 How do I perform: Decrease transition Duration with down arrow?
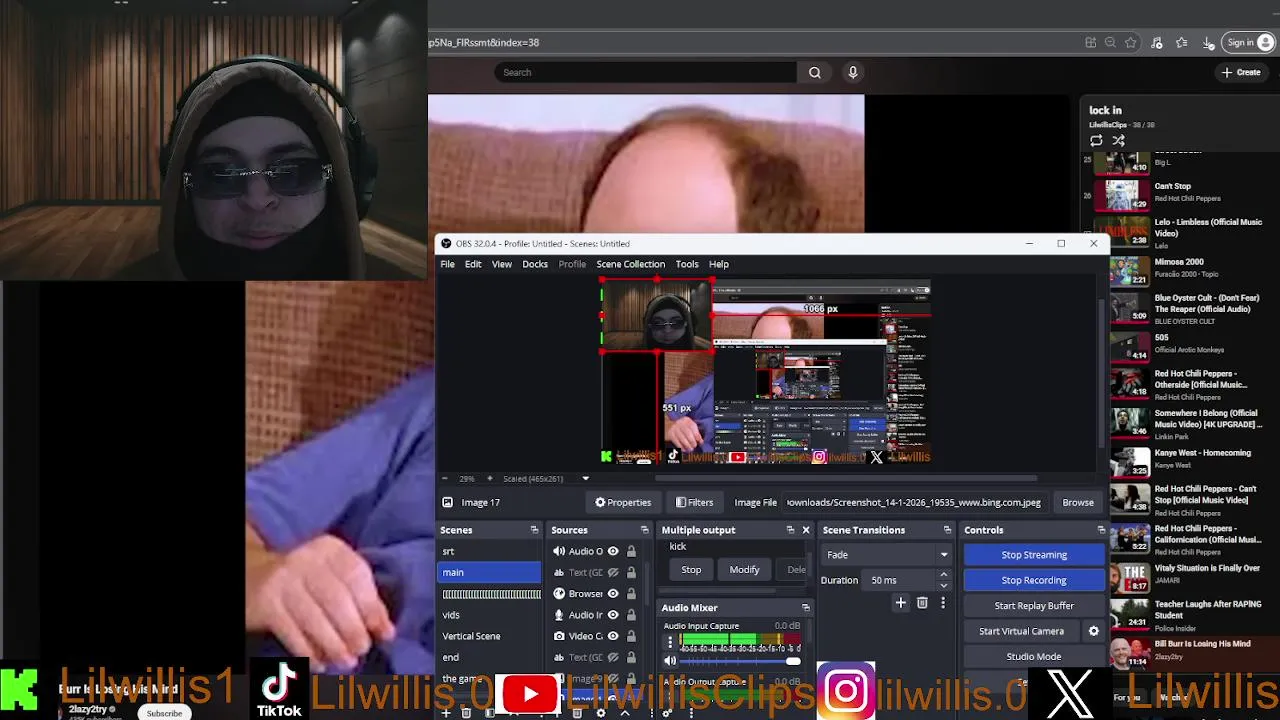(x=943, y=585)
